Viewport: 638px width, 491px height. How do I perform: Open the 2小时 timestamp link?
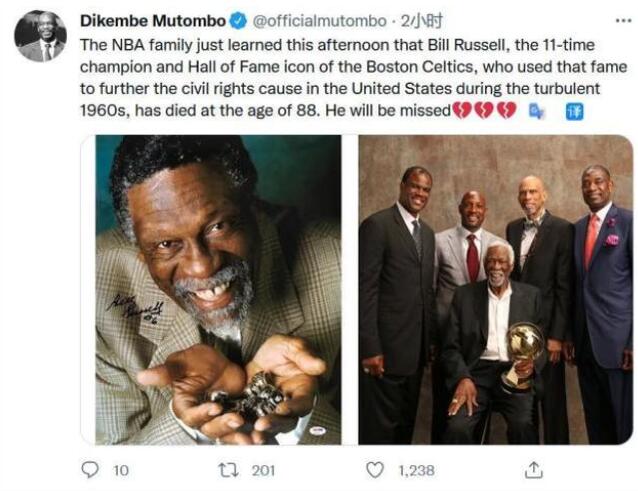pyautogui.click(x=422, y=21)
